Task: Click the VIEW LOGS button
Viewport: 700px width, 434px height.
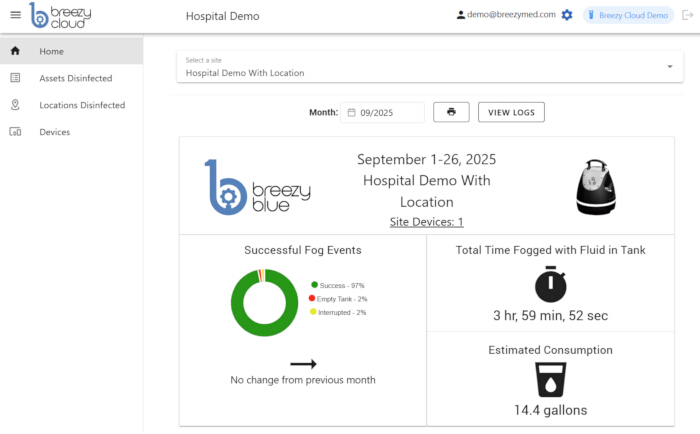Action: [511, 112]
